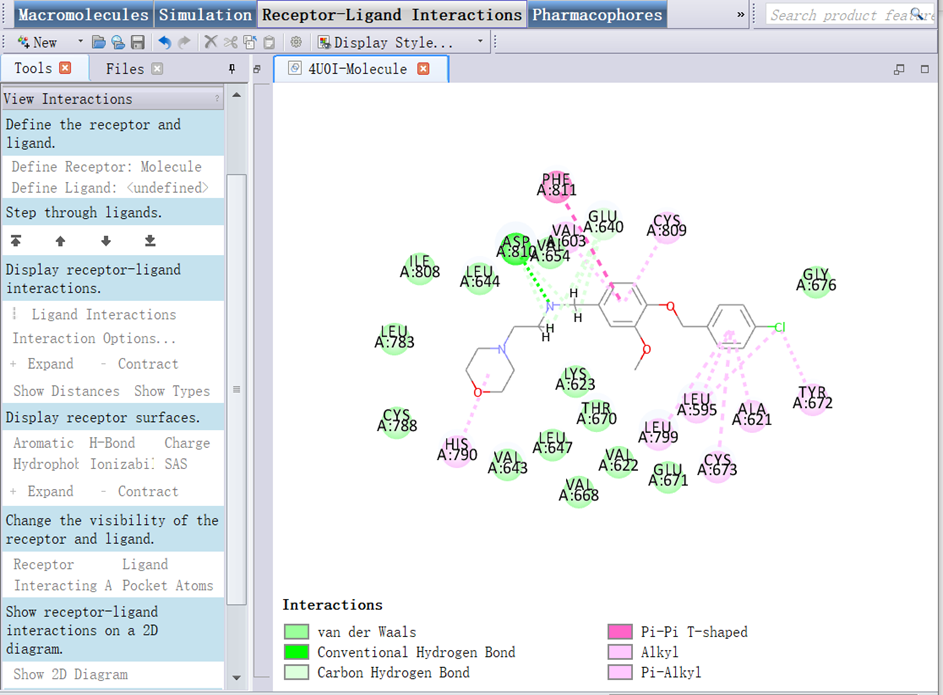The width and height of the screenshot is (943, 695).
Task: Open the Display Style dropdown arrow
Action: [x=480, y=42]
